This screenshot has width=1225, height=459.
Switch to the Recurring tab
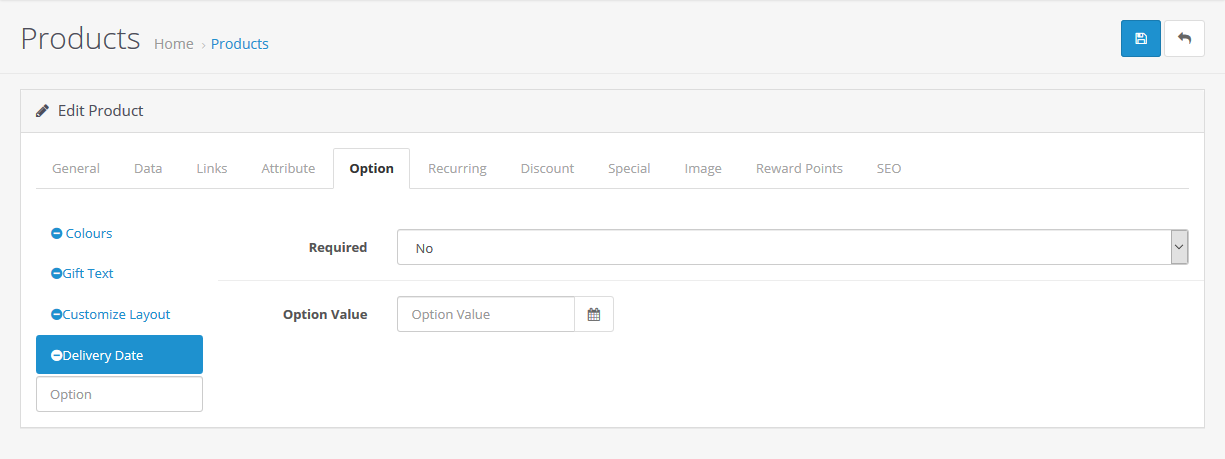(457, 168)
